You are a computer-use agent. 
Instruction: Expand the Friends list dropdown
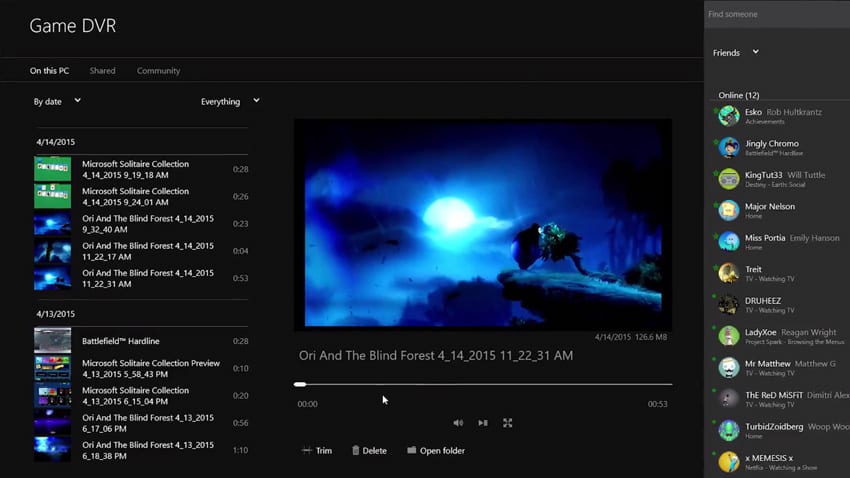[x=736, y=53]
